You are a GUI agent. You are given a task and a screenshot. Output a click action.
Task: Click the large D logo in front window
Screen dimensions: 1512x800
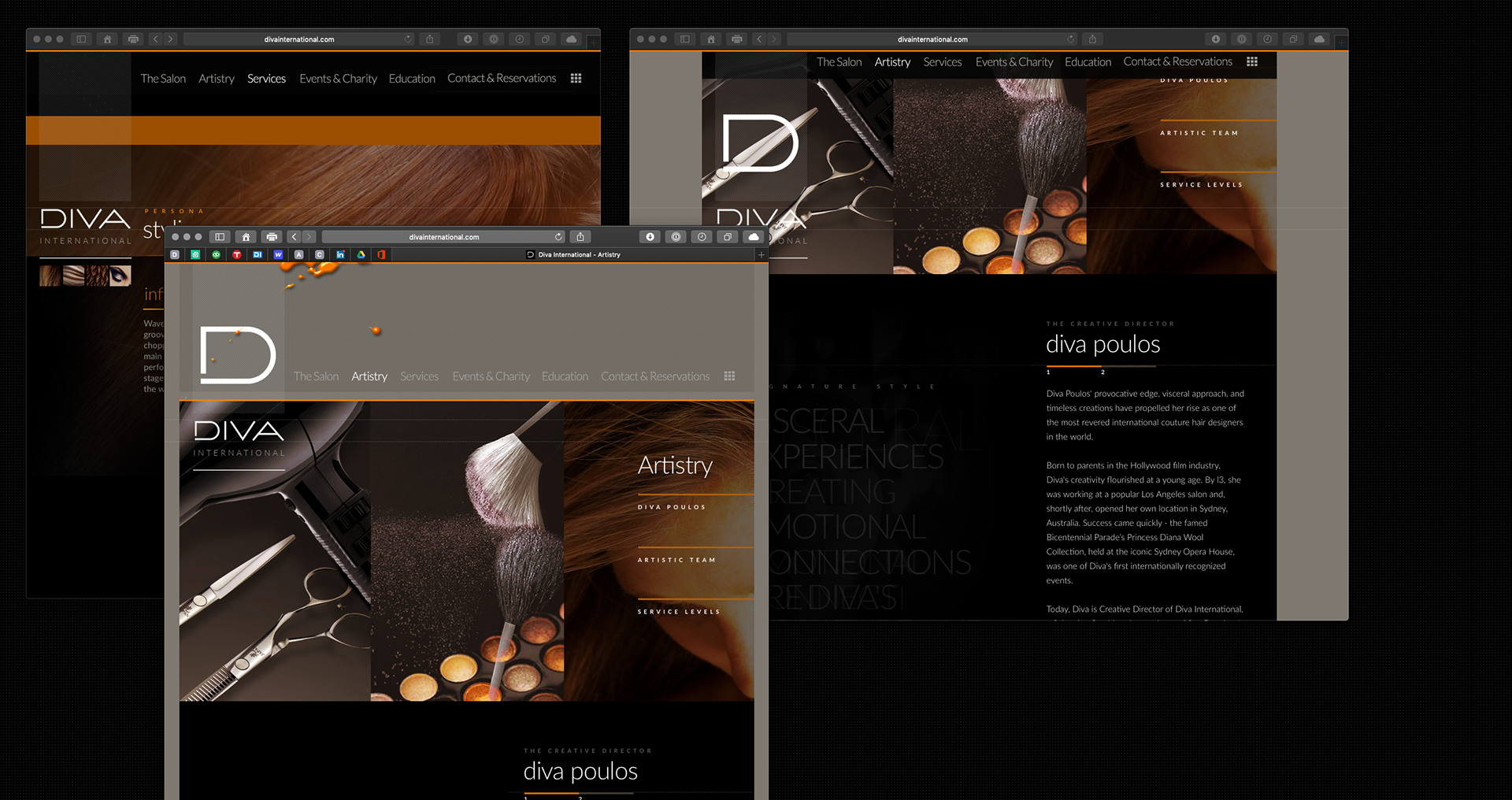pos(238,355)
